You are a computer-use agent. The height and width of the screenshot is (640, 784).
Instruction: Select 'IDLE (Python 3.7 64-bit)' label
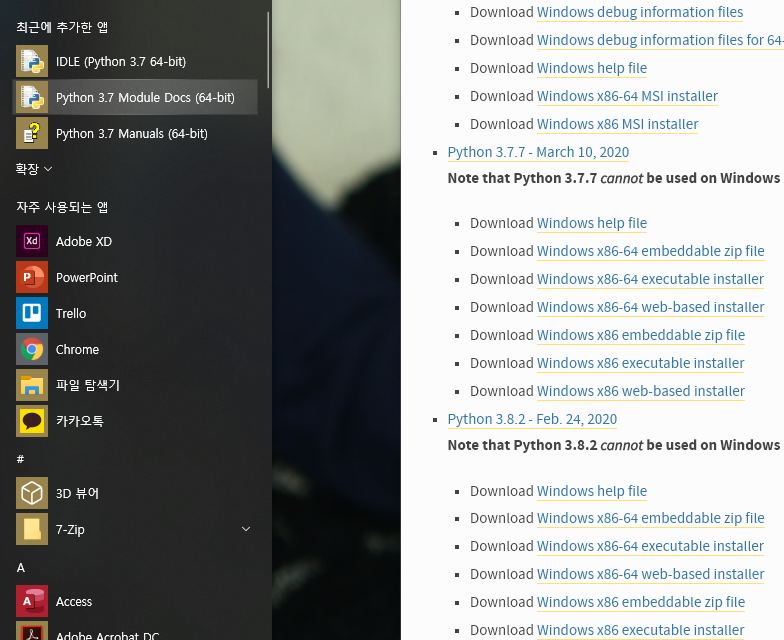121,62
